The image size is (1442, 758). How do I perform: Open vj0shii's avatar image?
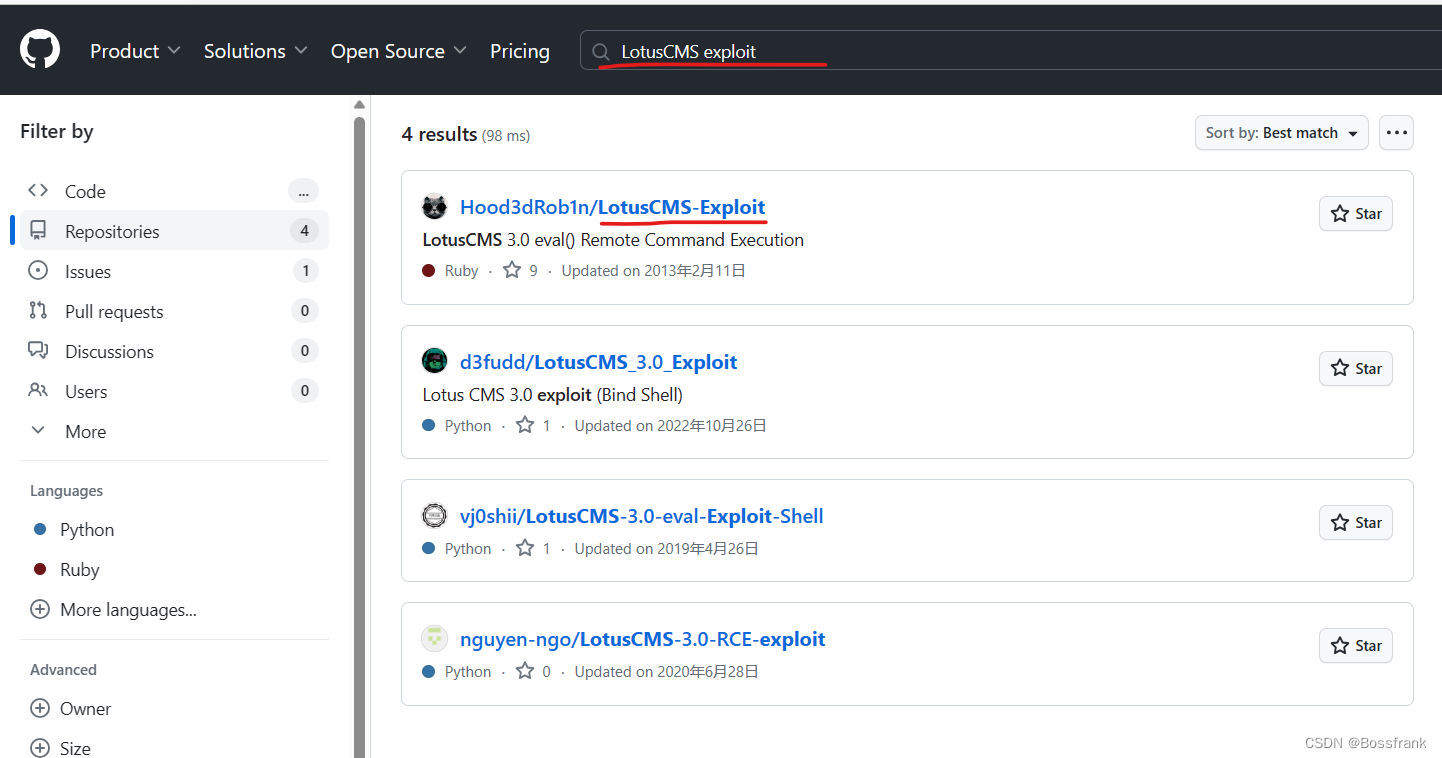point(434,516)
